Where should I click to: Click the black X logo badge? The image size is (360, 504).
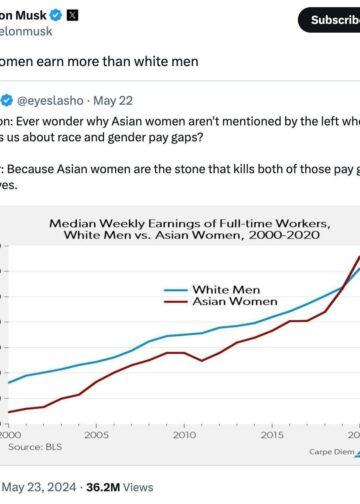pyautogui.click(x=73, y=15)
